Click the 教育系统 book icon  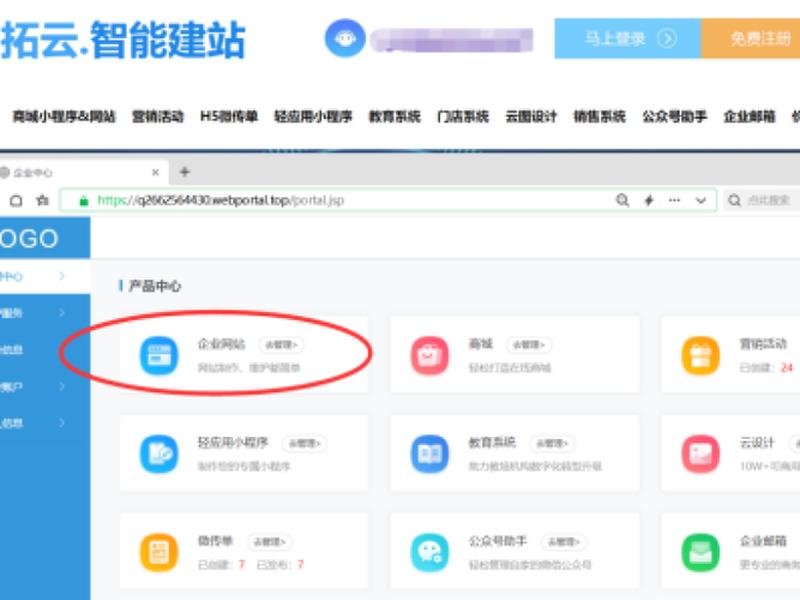(430, 454)
